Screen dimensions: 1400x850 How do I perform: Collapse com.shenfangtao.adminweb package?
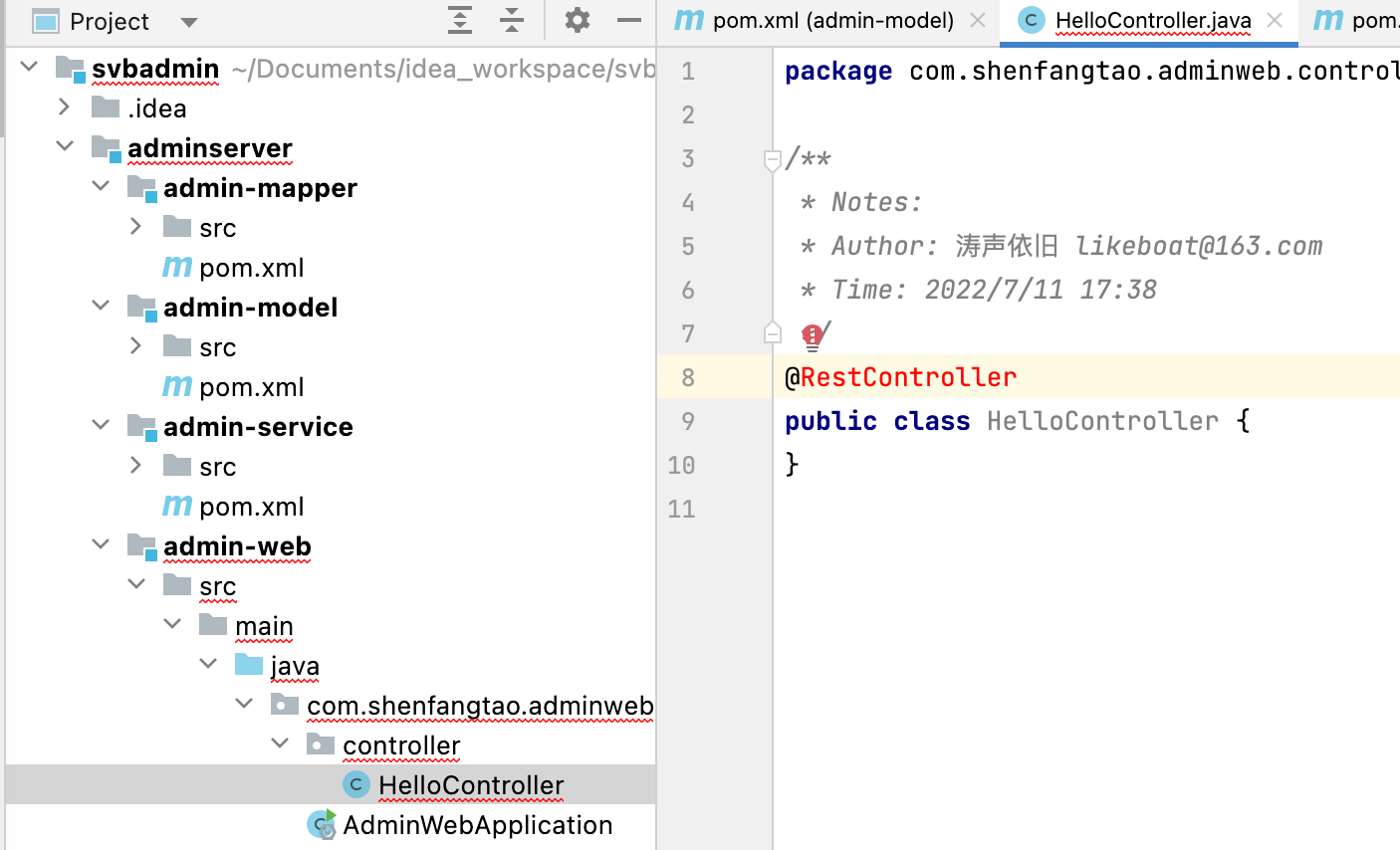(245, 704)
